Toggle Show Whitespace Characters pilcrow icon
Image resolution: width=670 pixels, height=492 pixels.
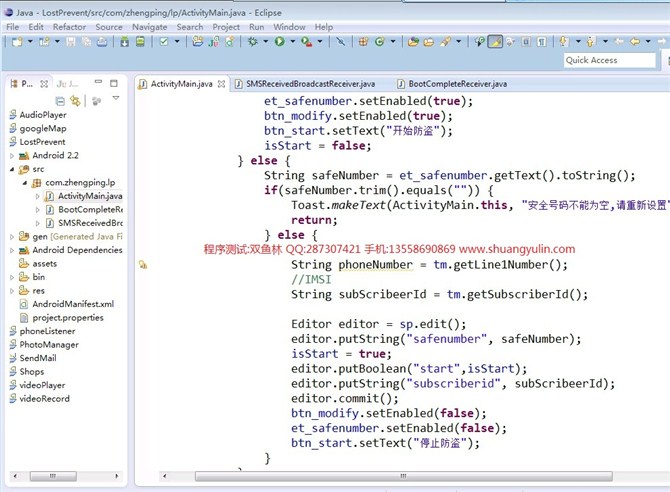pyautogui.click(x=541, y=41)
